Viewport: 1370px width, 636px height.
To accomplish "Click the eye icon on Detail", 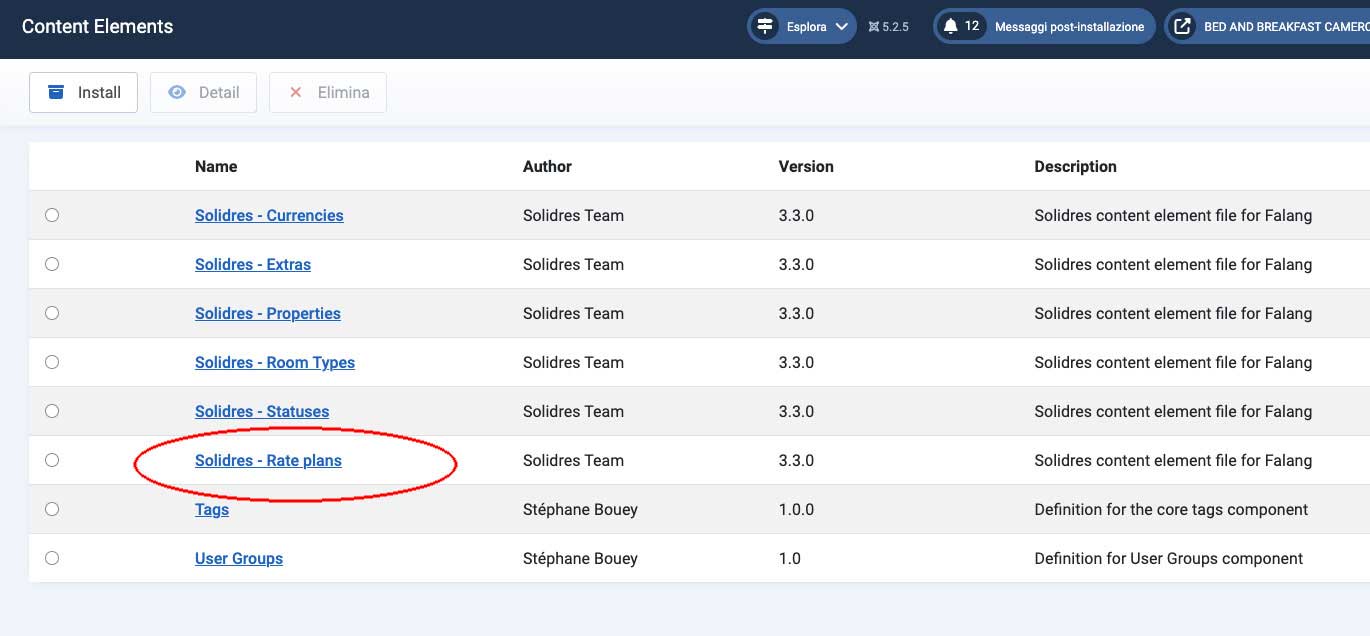I will [x=177, y=92].
